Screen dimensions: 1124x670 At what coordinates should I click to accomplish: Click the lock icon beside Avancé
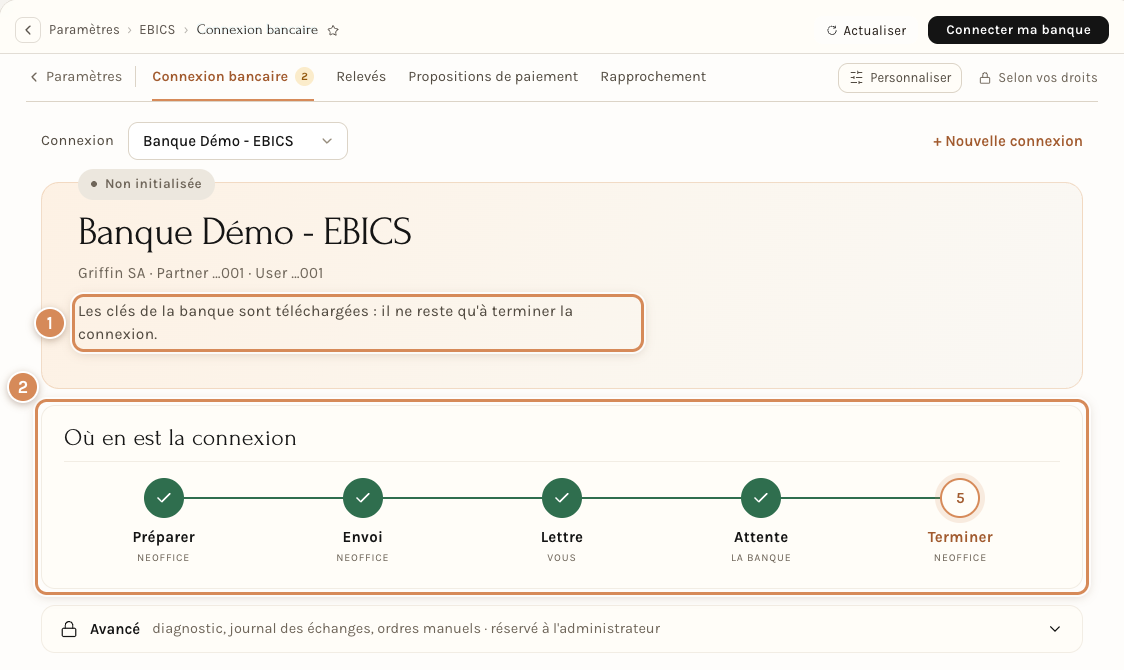[69, 629]
